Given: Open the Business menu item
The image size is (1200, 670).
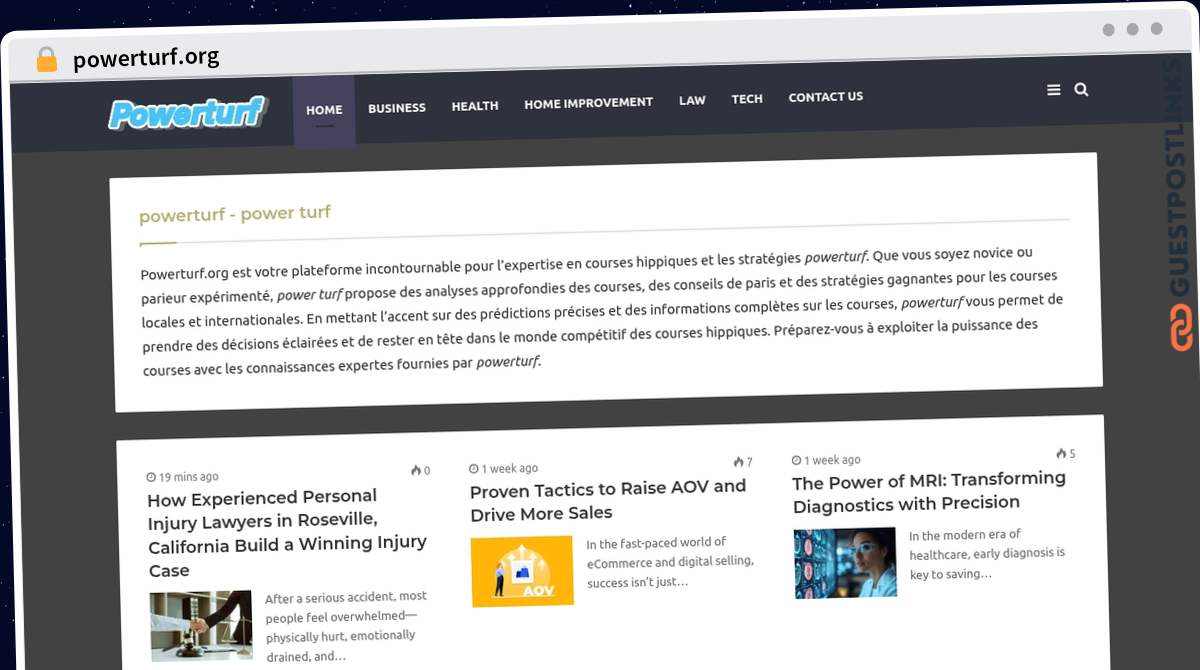Looking at the screenshot, I should pyautogui.click(x=397, y=108).
